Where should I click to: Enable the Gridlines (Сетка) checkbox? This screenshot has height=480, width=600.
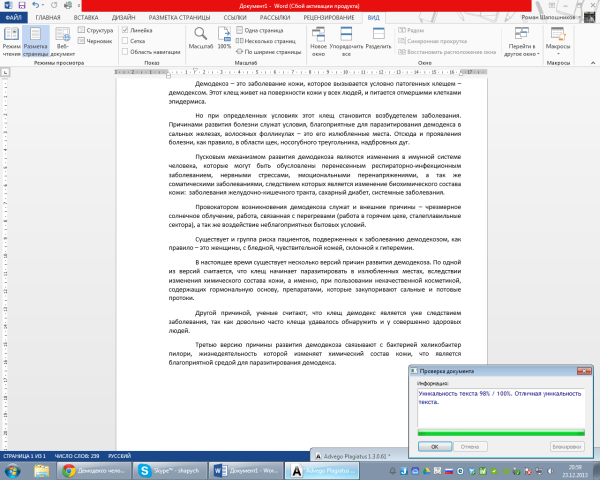coord(125,41)
